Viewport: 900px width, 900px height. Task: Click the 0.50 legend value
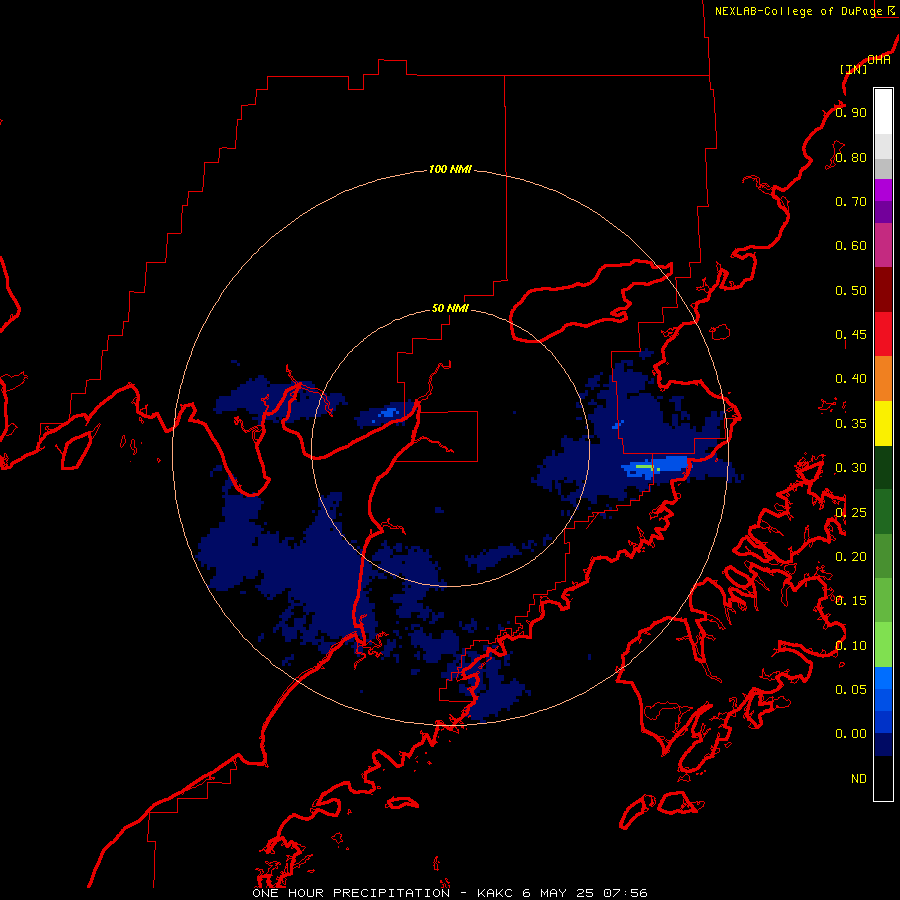point(851,290)
